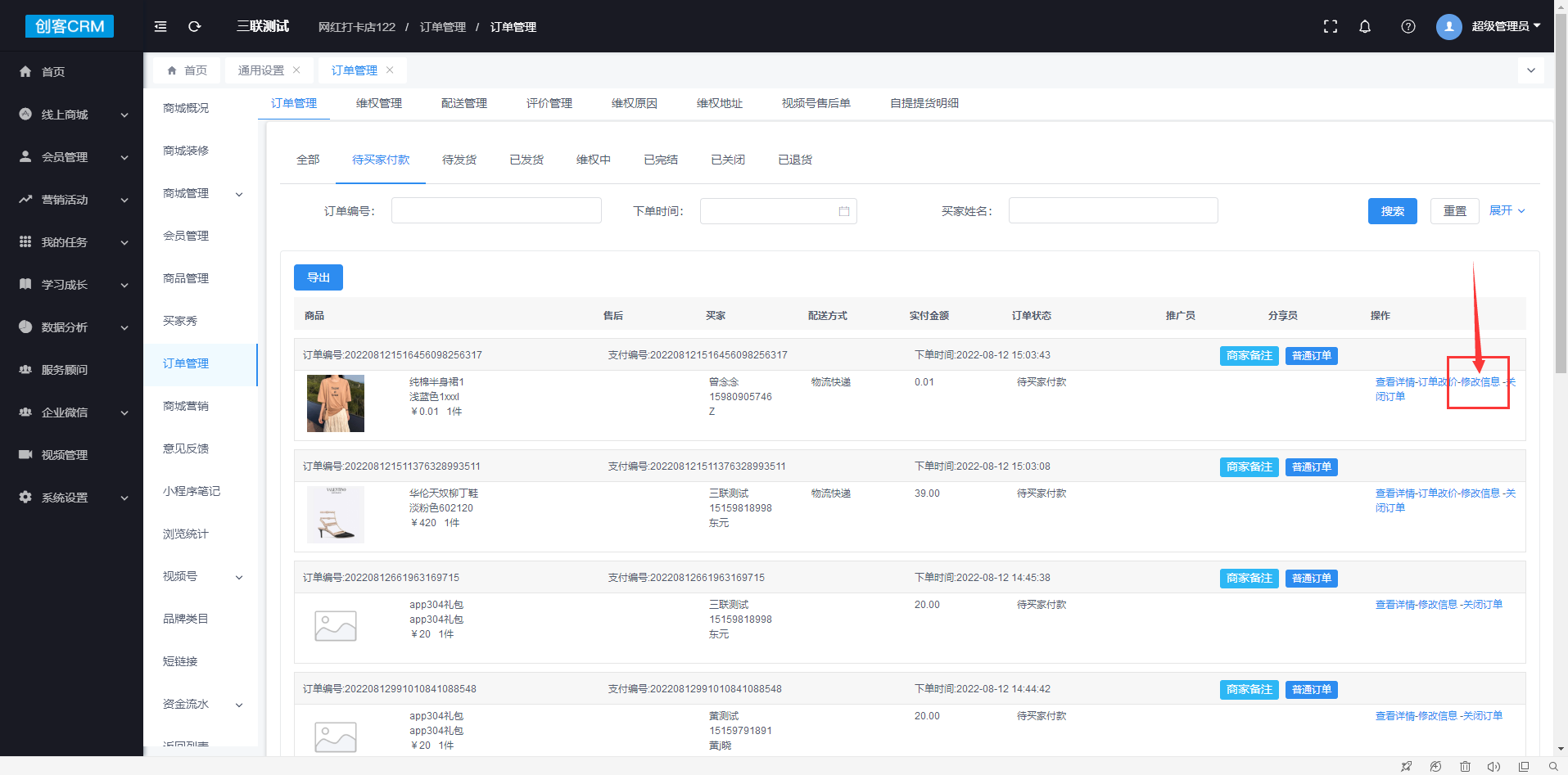Image resolution: width=1568 pixels, height=775 pixels.
Task: Toggle fullscreen mode icon
Action: click(x=1331, y=27)
